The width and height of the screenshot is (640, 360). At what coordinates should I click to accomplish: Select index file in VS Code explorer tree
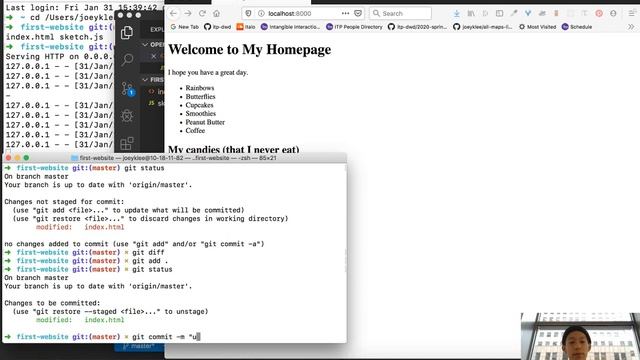click(x=156, y=91)
